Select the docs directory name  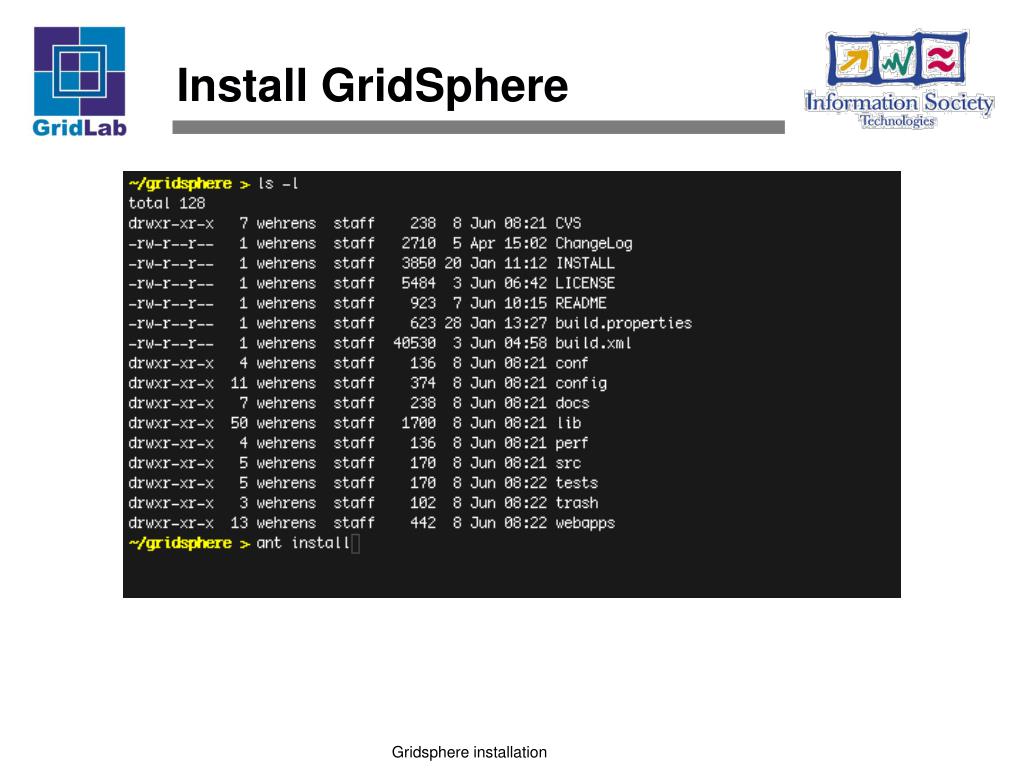point(572,403)
